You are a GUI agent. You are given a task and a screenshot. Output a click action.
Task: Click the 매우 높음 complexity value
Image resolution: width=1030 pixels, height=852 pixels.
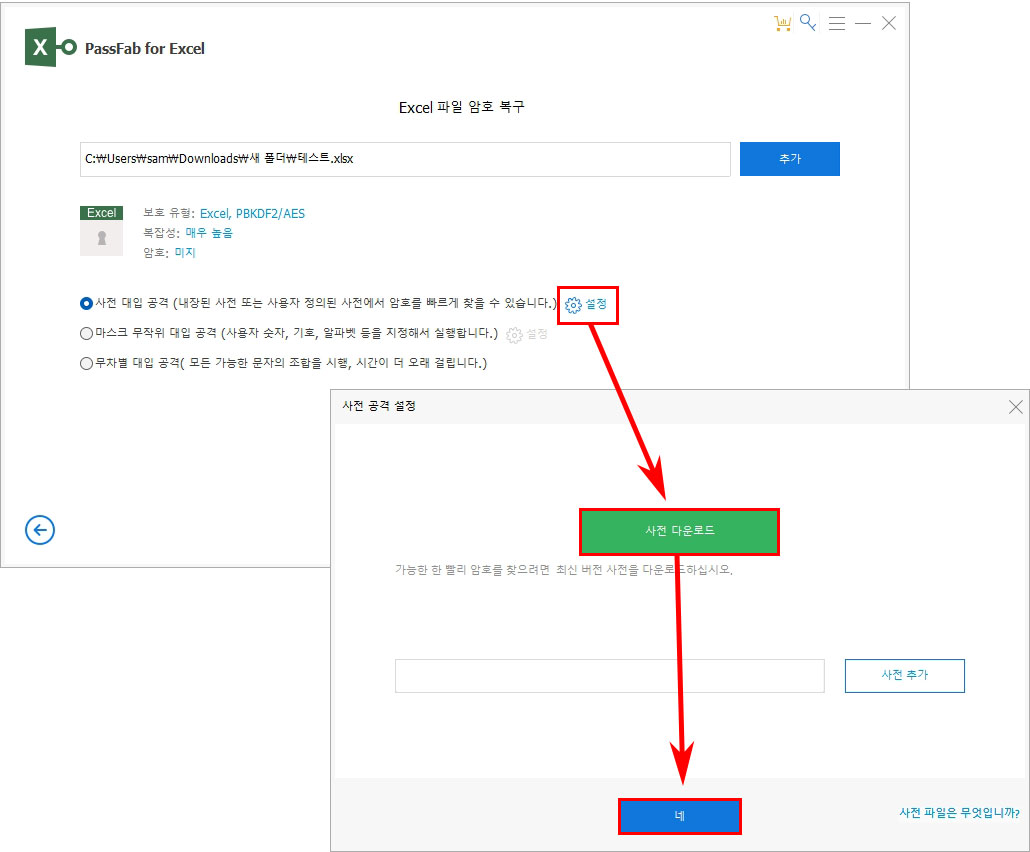[x=209, y=232]
